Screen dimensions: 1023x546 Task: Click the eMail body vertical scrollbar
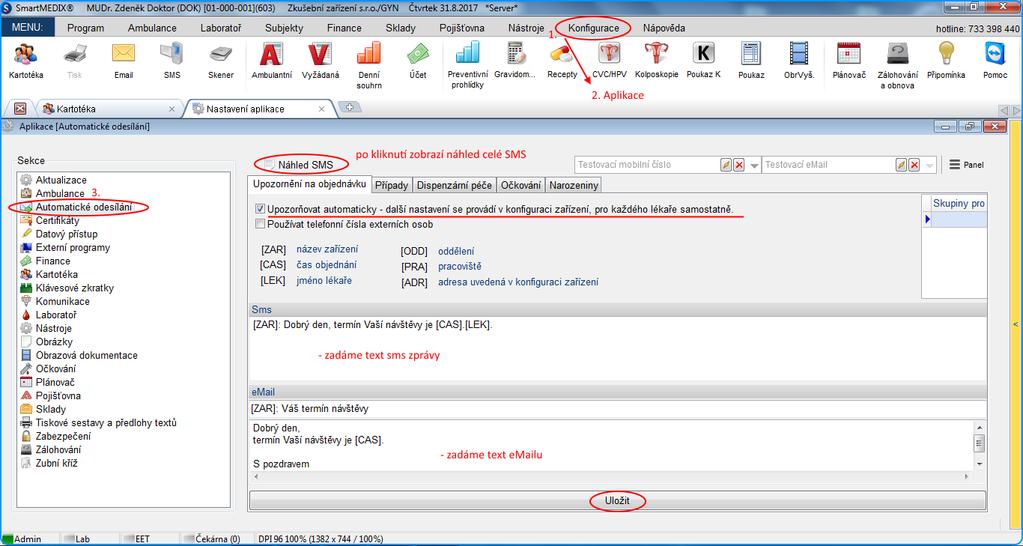tap(979, 444)
